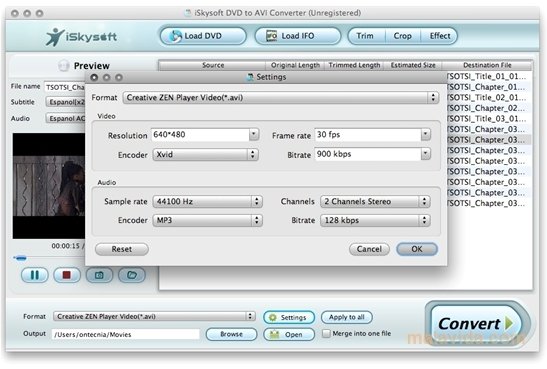The image size is (547, 369).
Task: Open the bottom Format dropdown in main window
Action: tap(154, 316)
